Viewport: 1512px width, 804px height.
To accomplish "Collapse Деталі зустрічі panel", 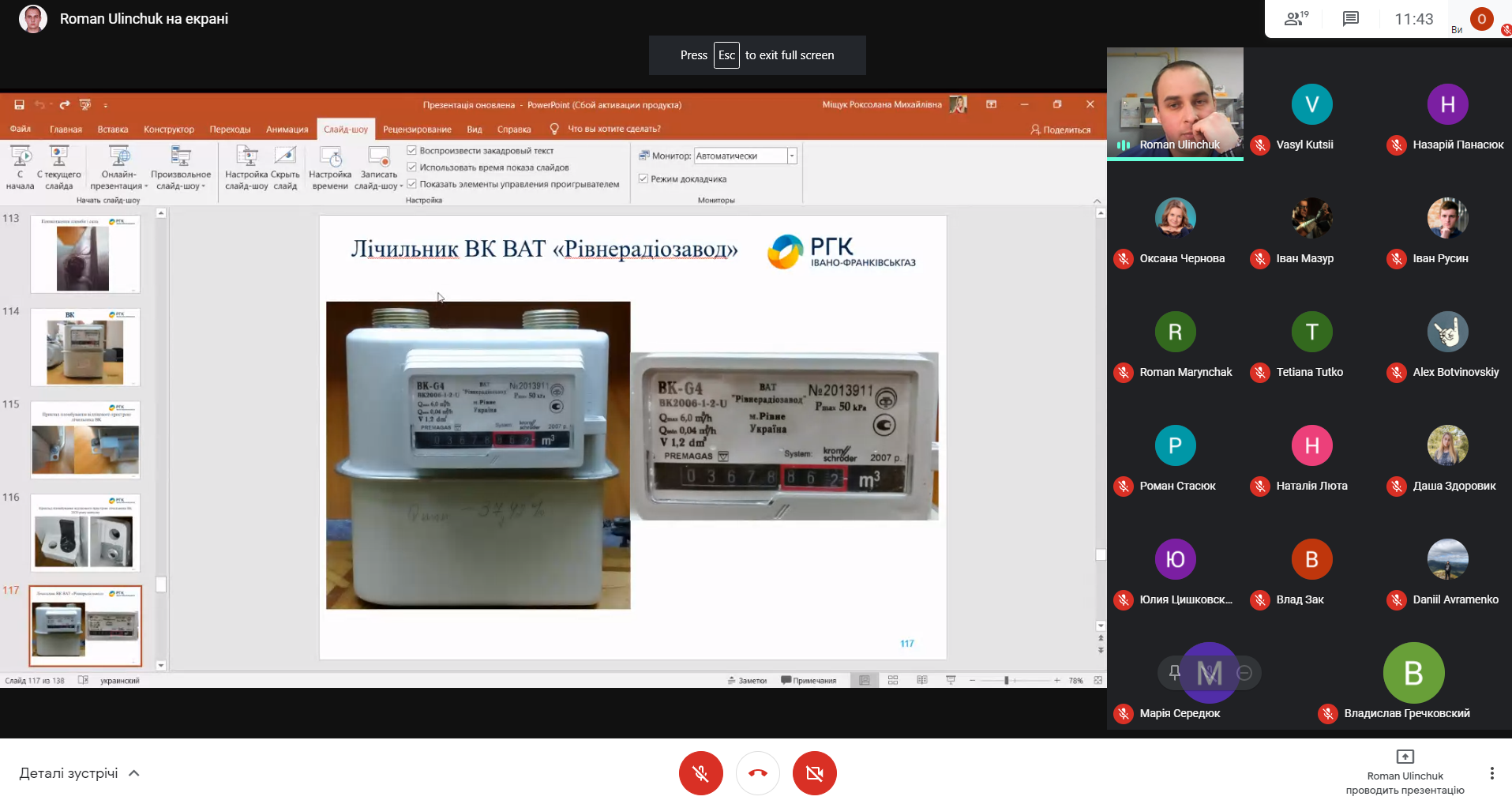I will coord(133,772).
